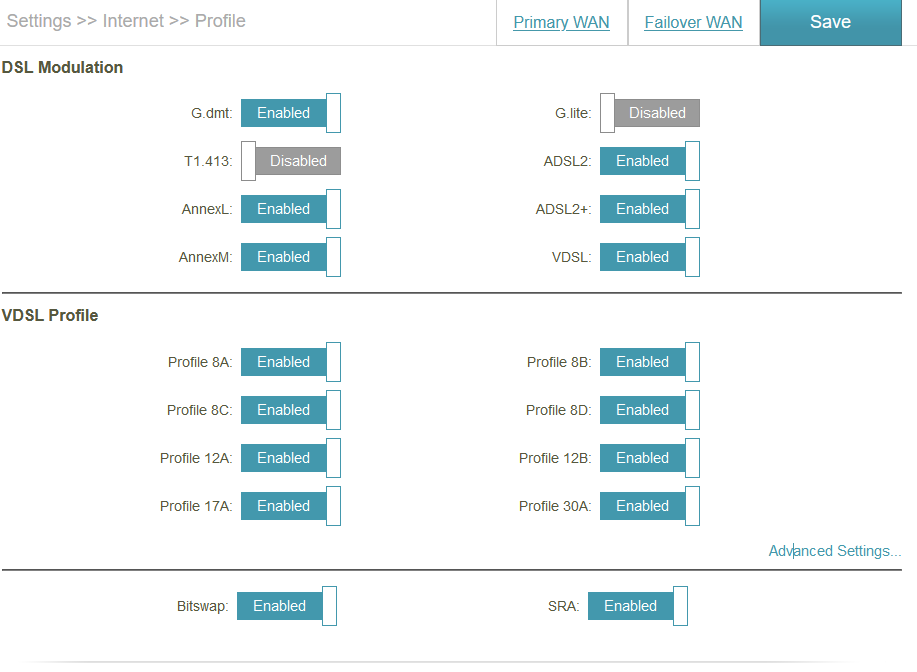Switch to the Failover WAN tab
Viewport: 917px width, 672px height.
pos(693,23)
